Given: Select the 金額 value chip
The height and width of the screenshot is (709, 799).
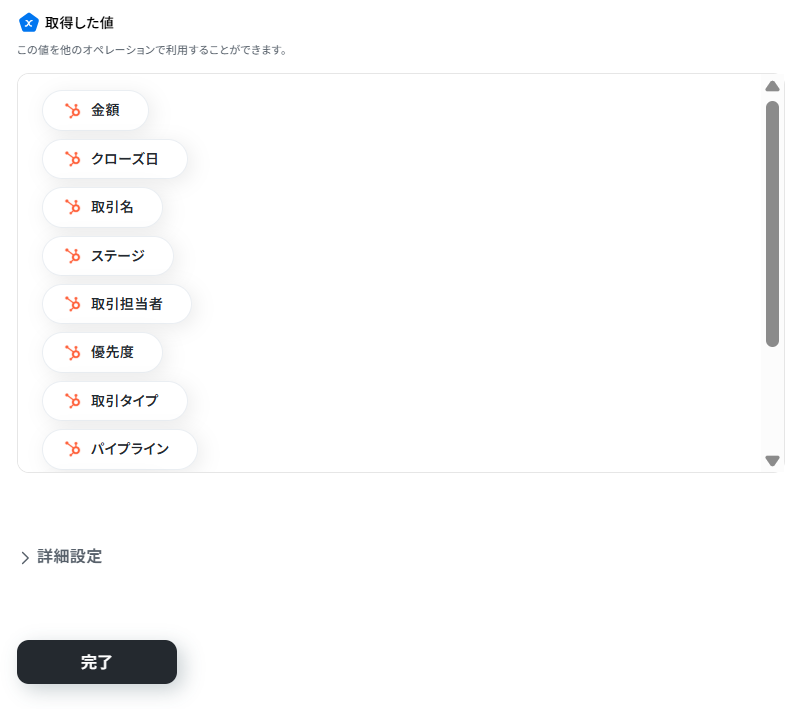Looking at the screenshot, I should point(95,110).
